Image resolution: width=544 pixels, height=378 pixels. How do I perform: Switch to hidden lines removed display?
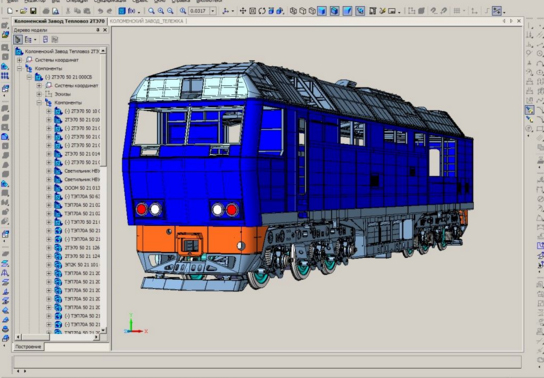(303, 11)
